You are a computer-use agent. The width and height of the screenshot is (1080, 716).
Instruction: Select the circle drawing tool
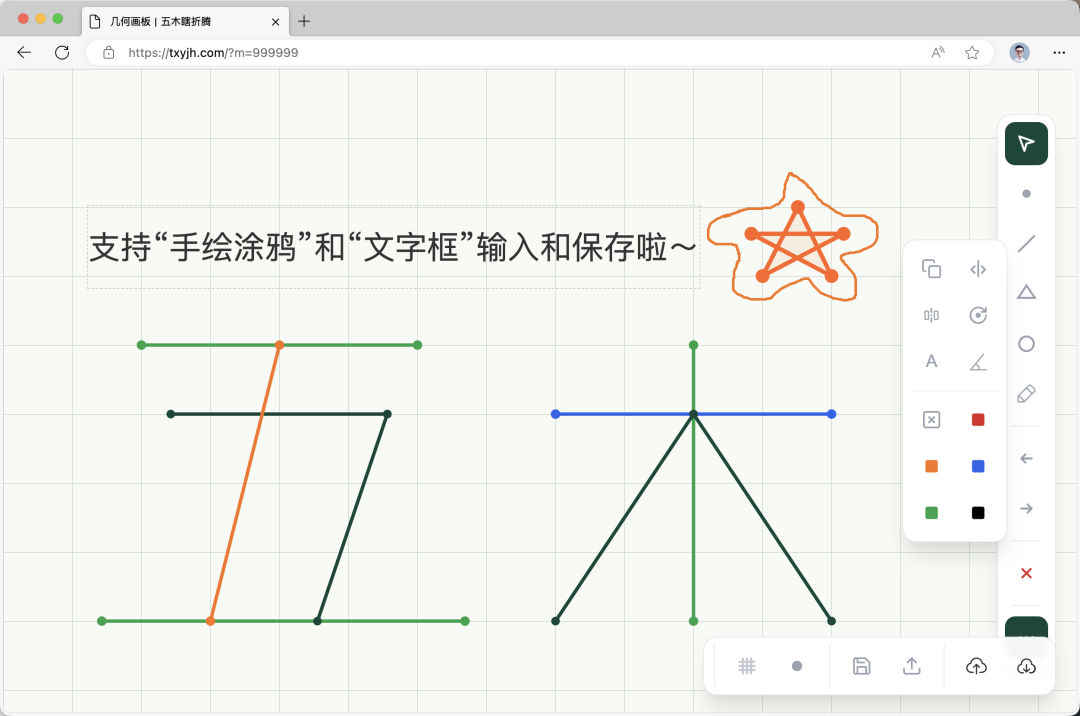1026,343
